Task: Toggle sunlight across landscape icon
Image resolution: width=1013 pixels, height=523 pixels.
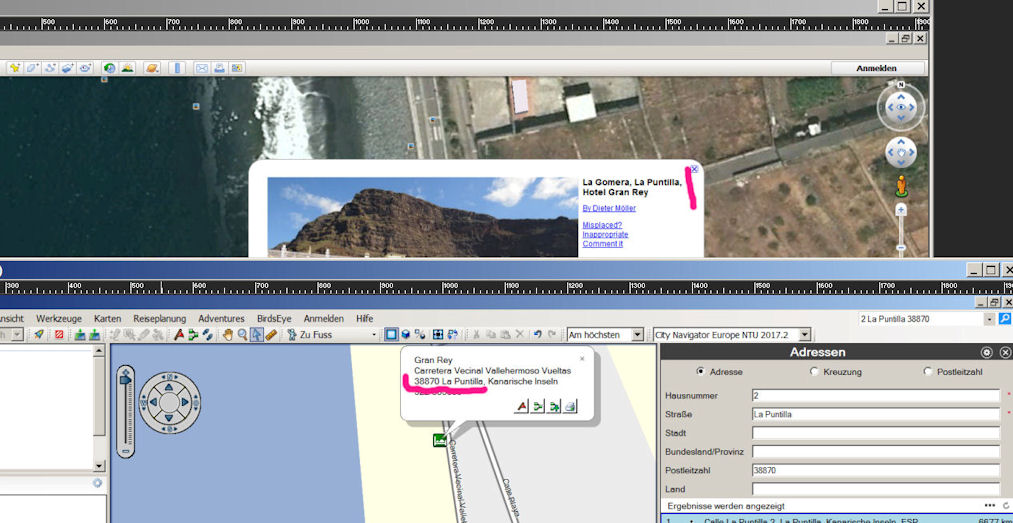Action: click(x=127, y=68)
